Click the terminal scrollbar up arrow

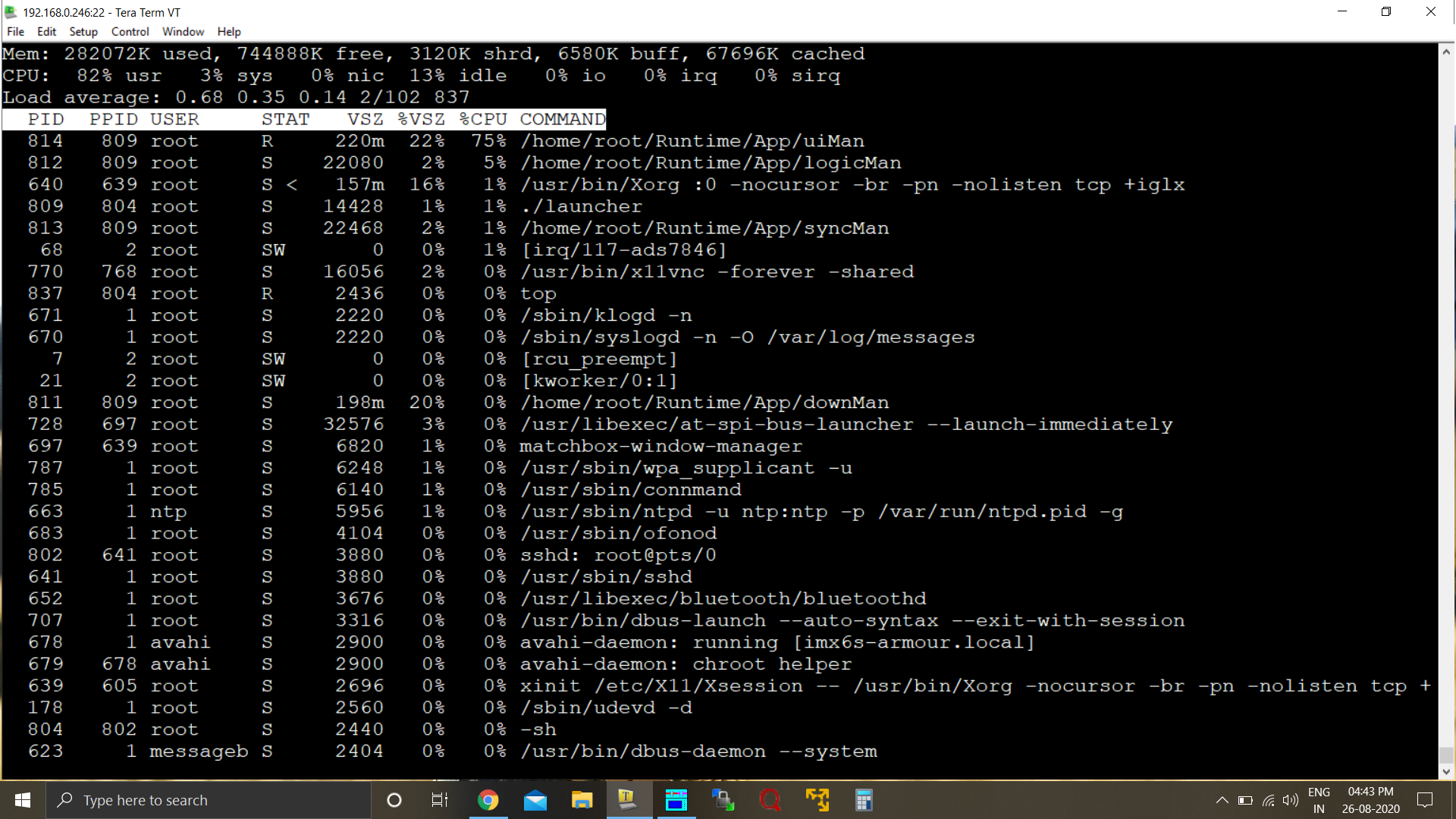(x=1446, y=52)
